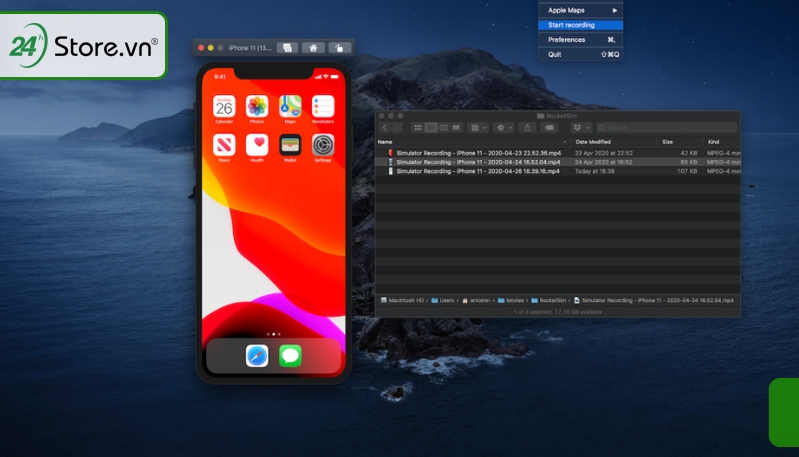Switch Finder to icon view

[418, 127]
